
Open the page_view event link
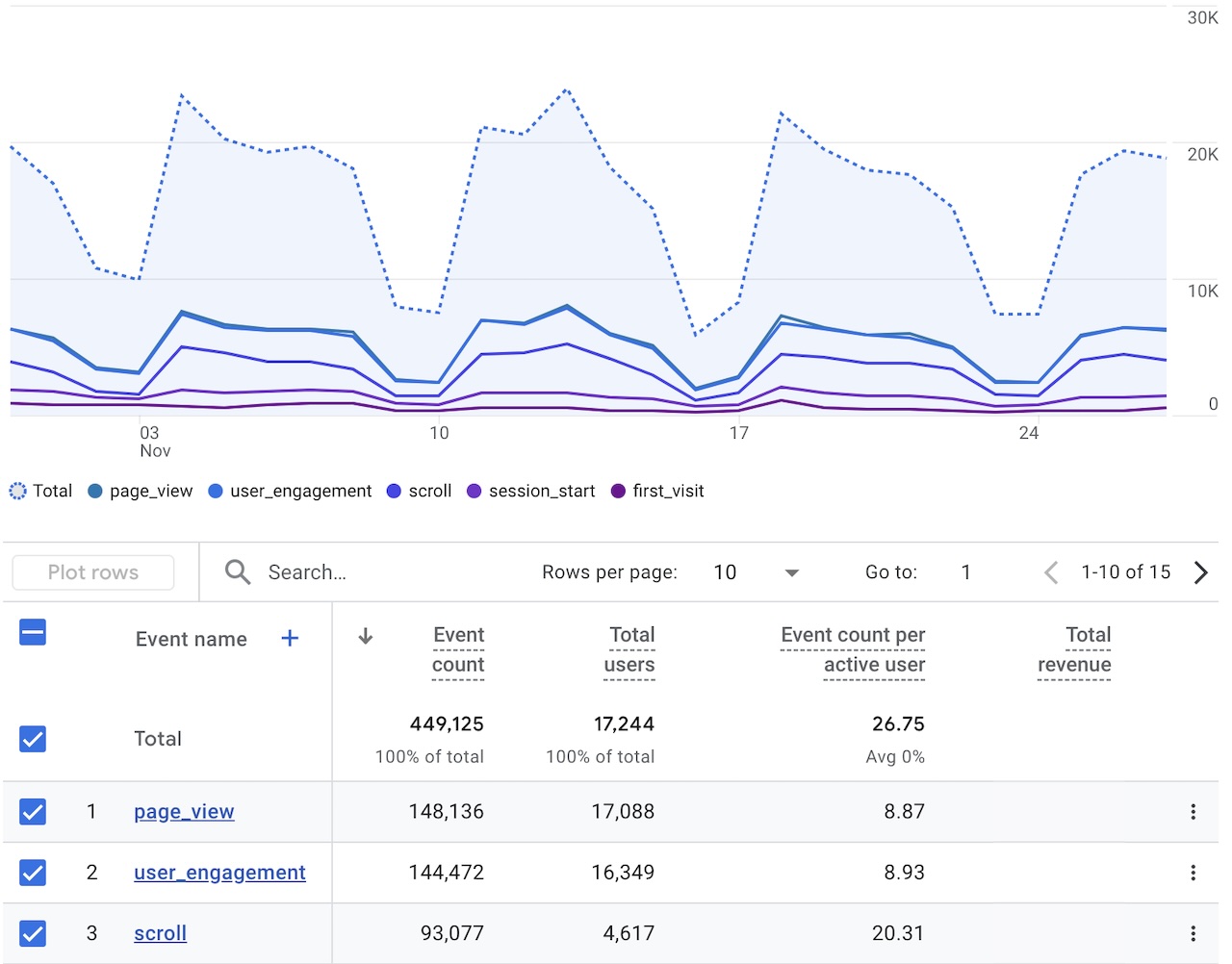[x=183, y=811]
